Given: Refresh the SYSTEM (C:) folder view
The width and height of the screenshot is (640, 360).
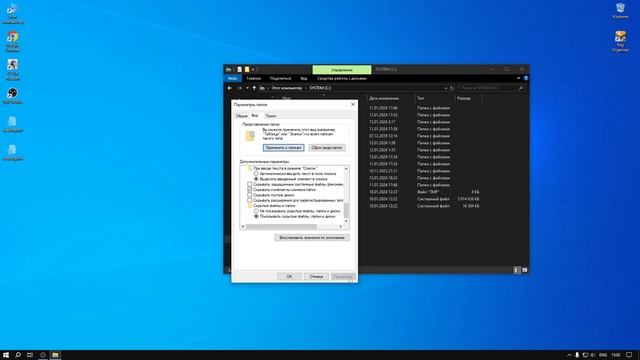Looking at the screenshot, I should pos(452,88).
